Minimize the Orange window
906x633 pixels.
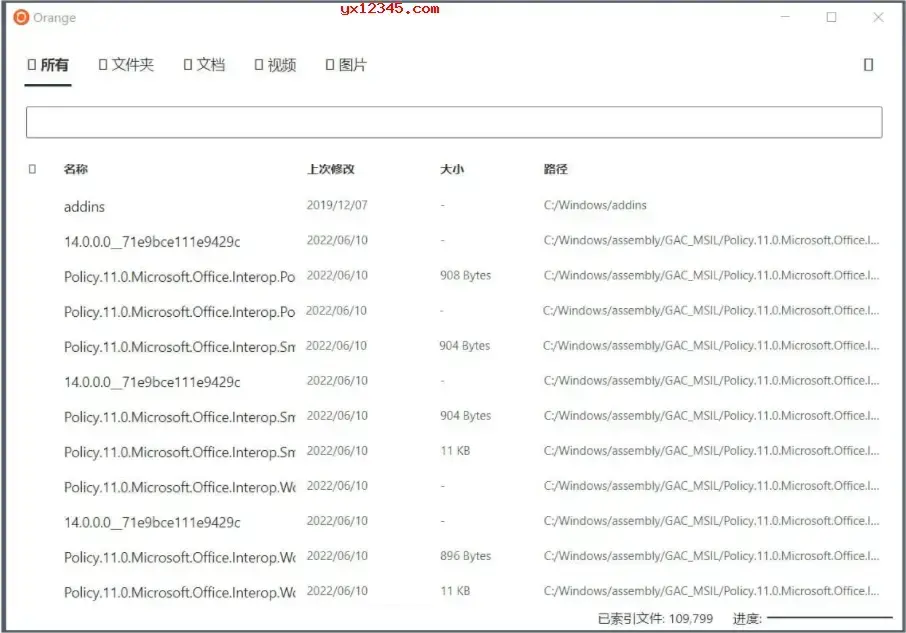coord(785,17)
